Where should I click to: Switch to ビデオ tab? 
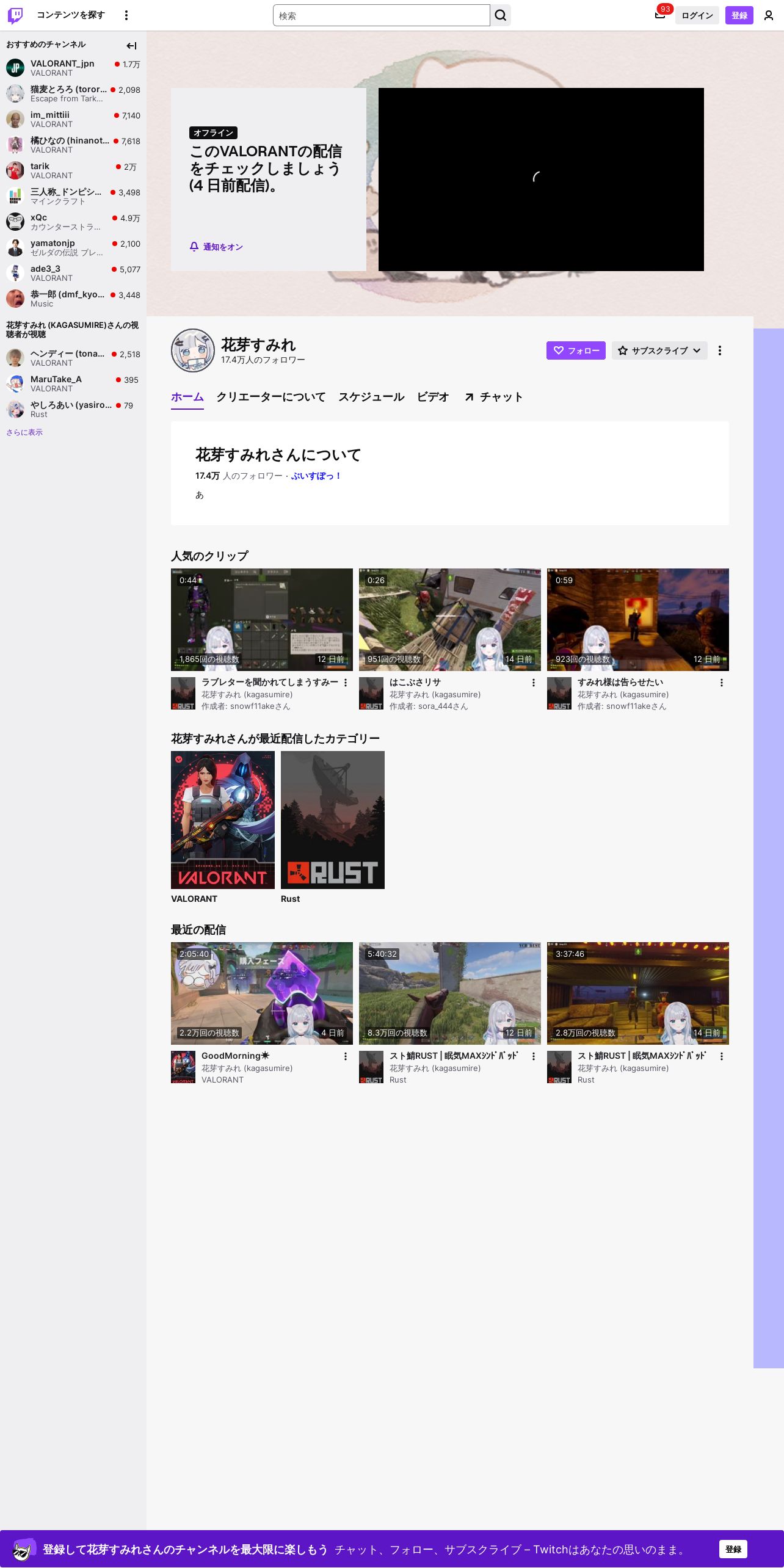click(x=433, y=397)
